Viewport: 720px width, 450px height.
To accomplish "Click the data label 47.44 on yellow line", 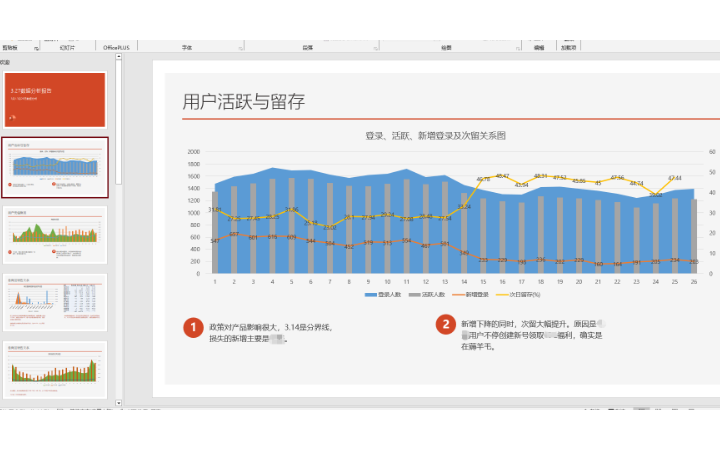I will (675, 178).
